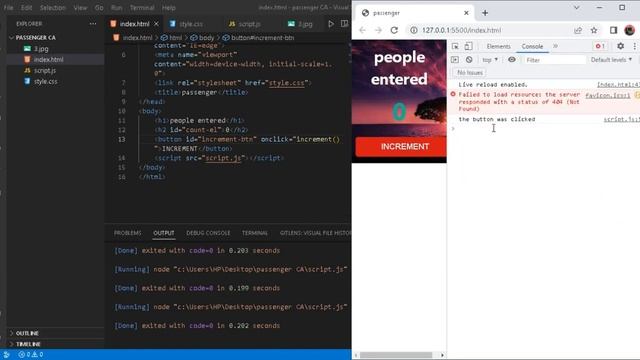The width and height of the screenshot is (640, 360).
Task: Show more DevTools tabs
Action: pyautogui.click(x=555, y=46)
